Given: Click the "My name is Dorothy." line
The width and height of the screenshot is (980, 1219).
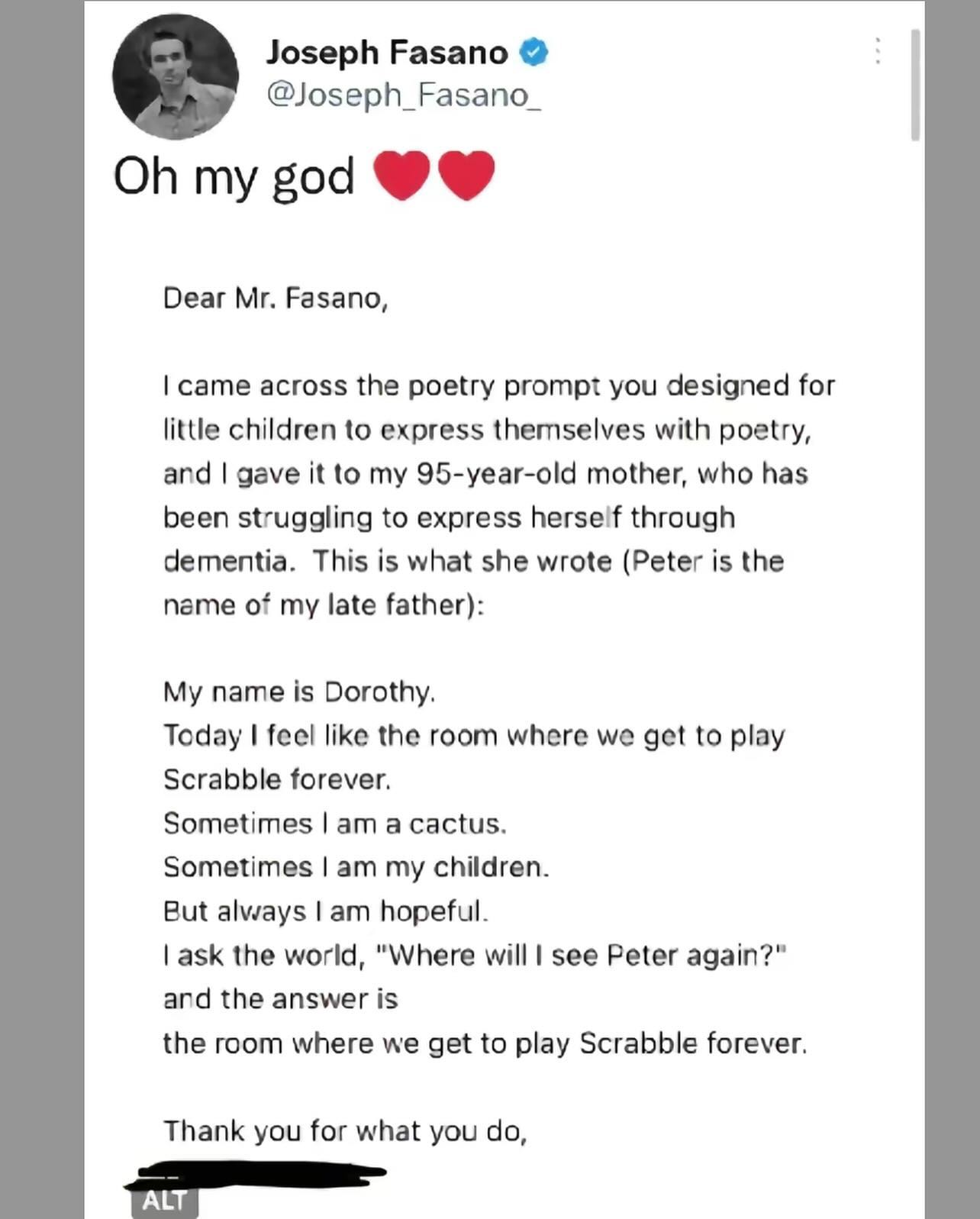Looking at the screenshot, I should (298, 692).
